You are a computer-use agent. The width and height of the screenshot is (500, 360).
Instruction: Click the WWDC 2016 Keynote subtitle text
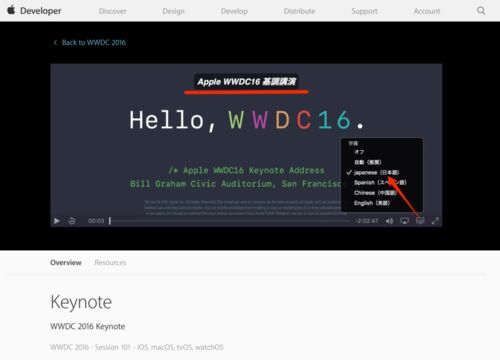[x=88, y=326]
